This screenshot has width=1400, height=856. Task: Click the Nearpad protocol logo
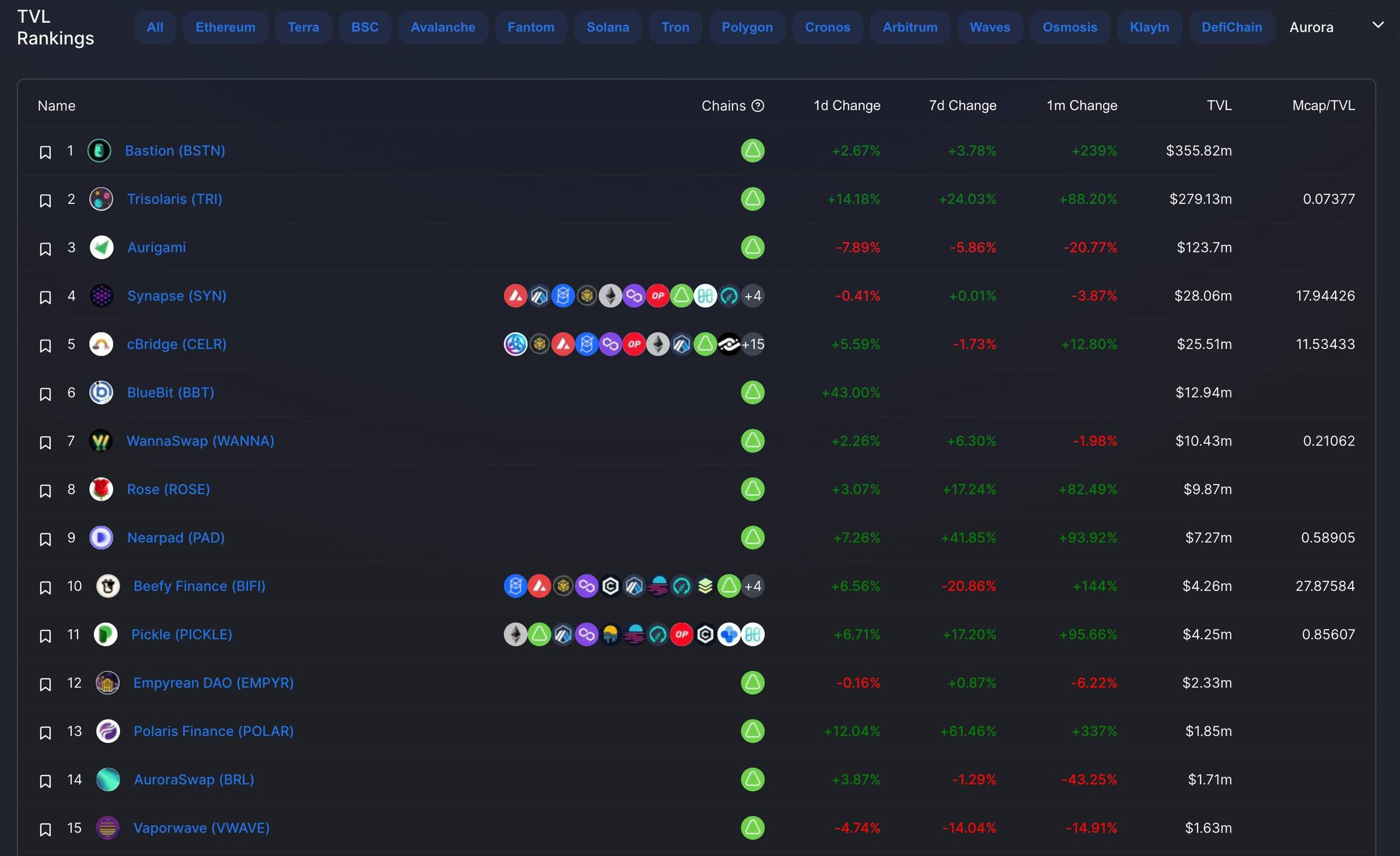(x=101, y=538)
